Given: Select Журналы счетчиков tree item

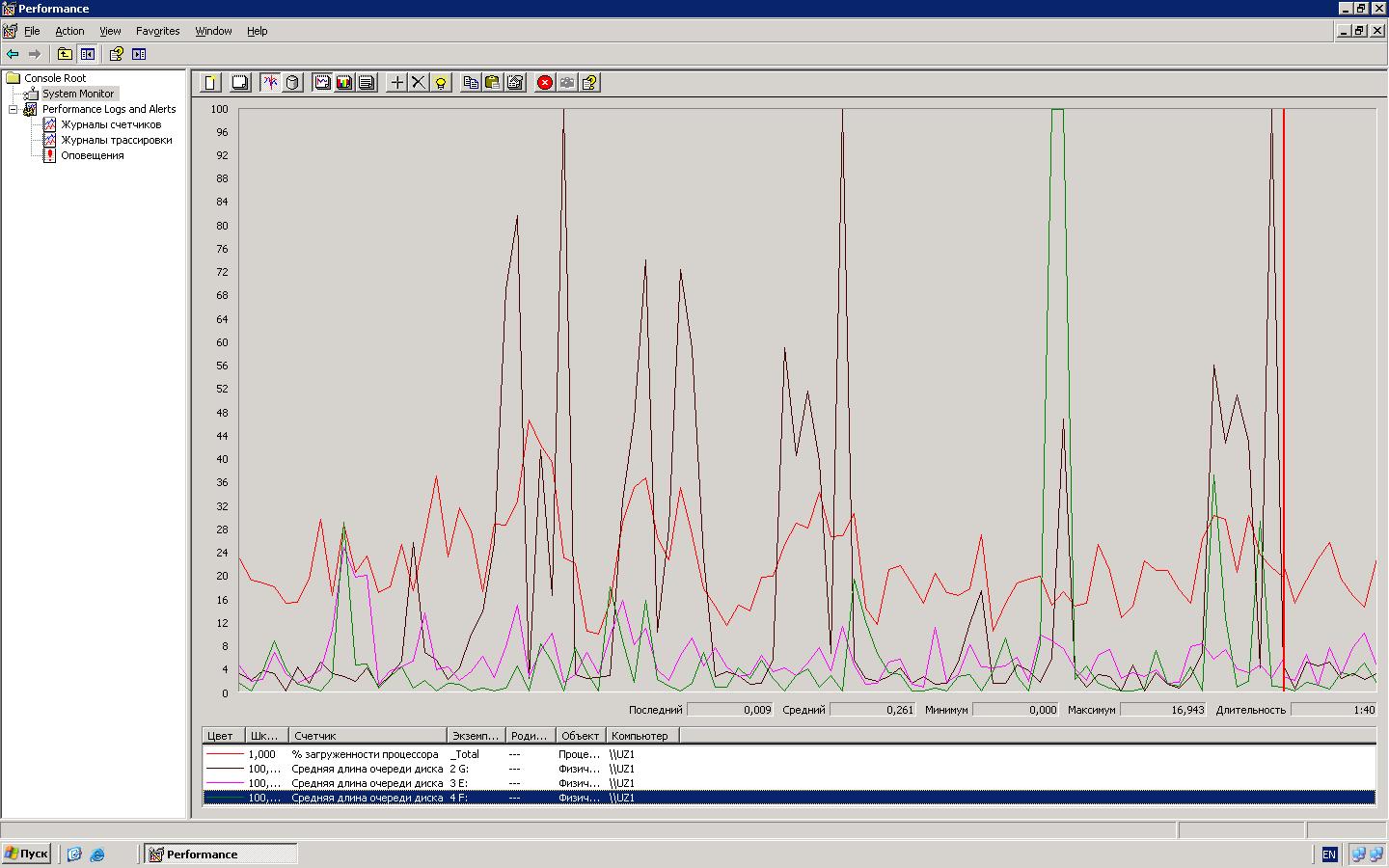Looking at the screenshot, I should coord(111,124).
